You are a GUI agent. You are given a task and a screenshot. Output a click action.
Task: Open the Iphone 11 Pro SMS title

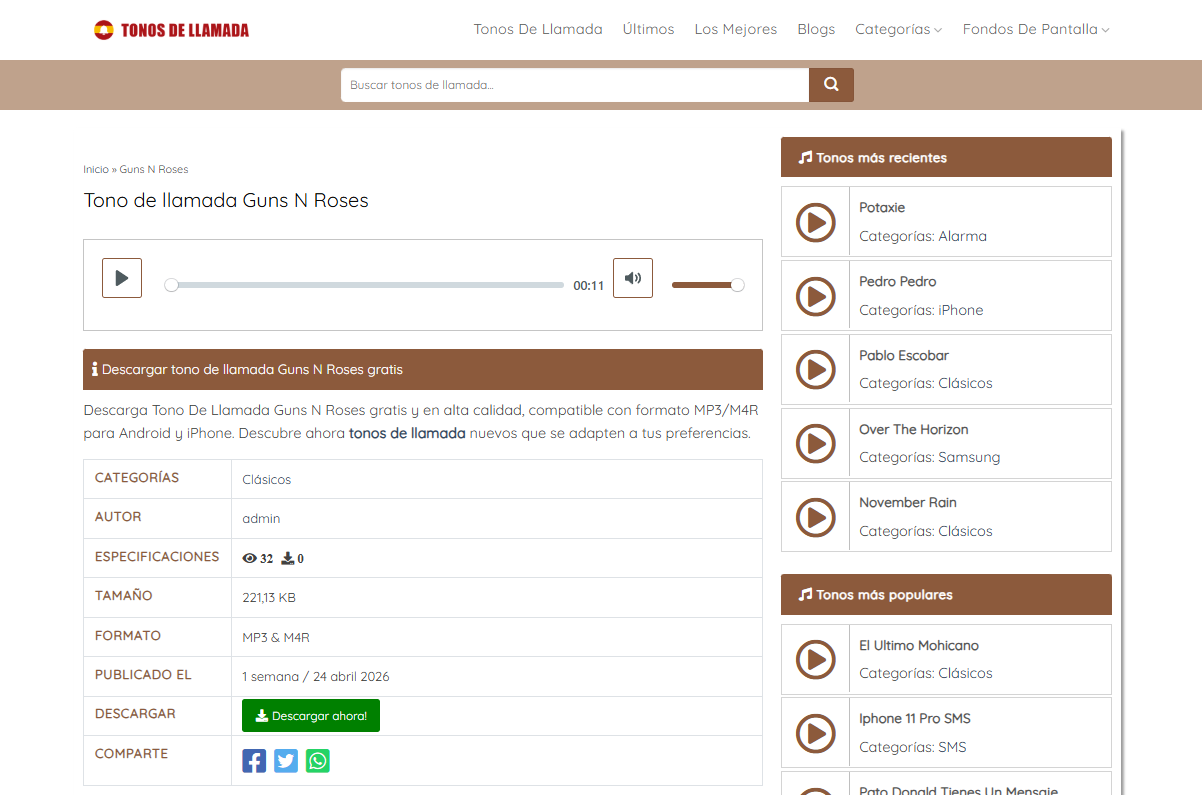pos(915,718)
